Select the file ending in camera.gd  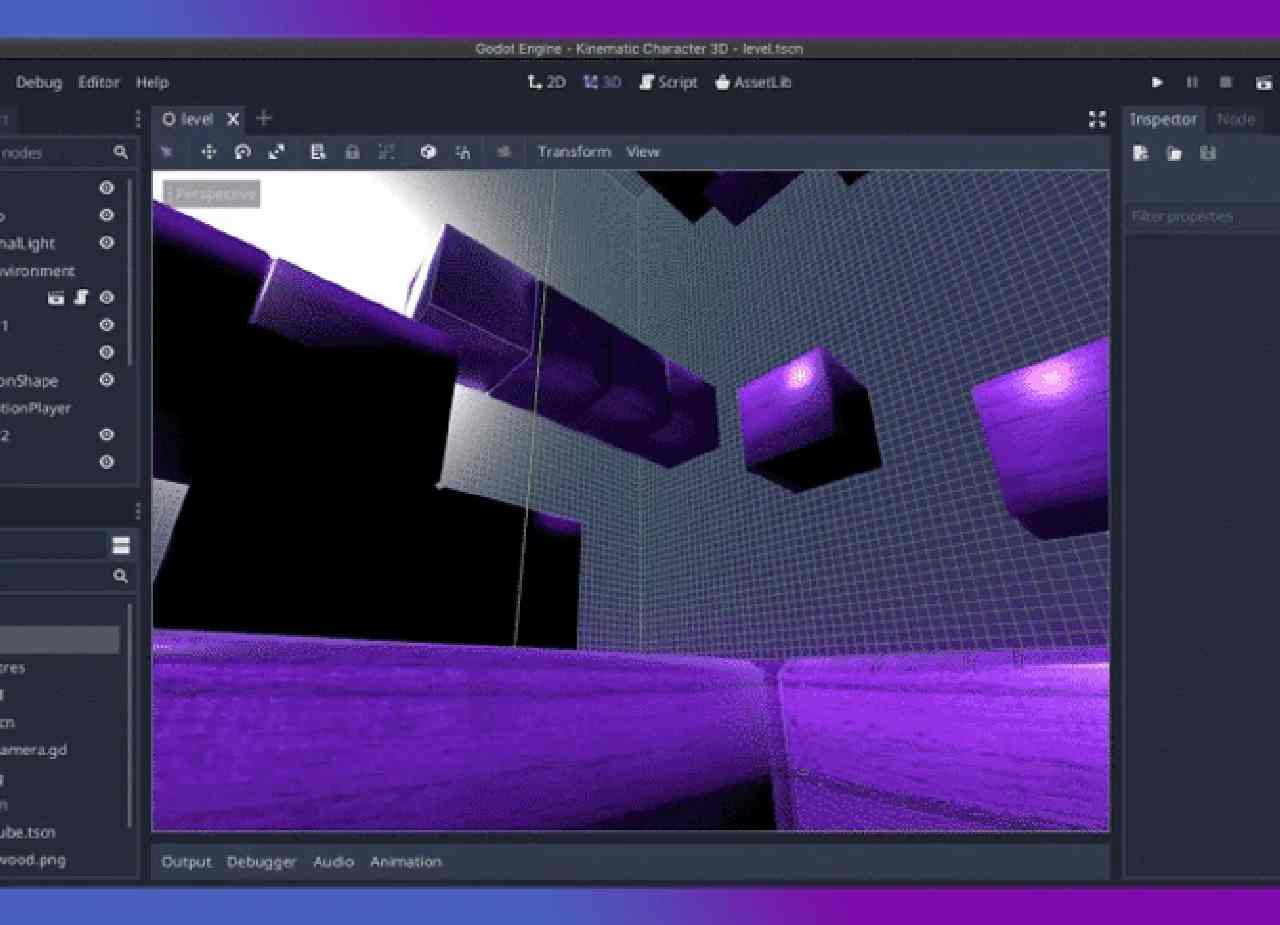[x=34, y=750]
